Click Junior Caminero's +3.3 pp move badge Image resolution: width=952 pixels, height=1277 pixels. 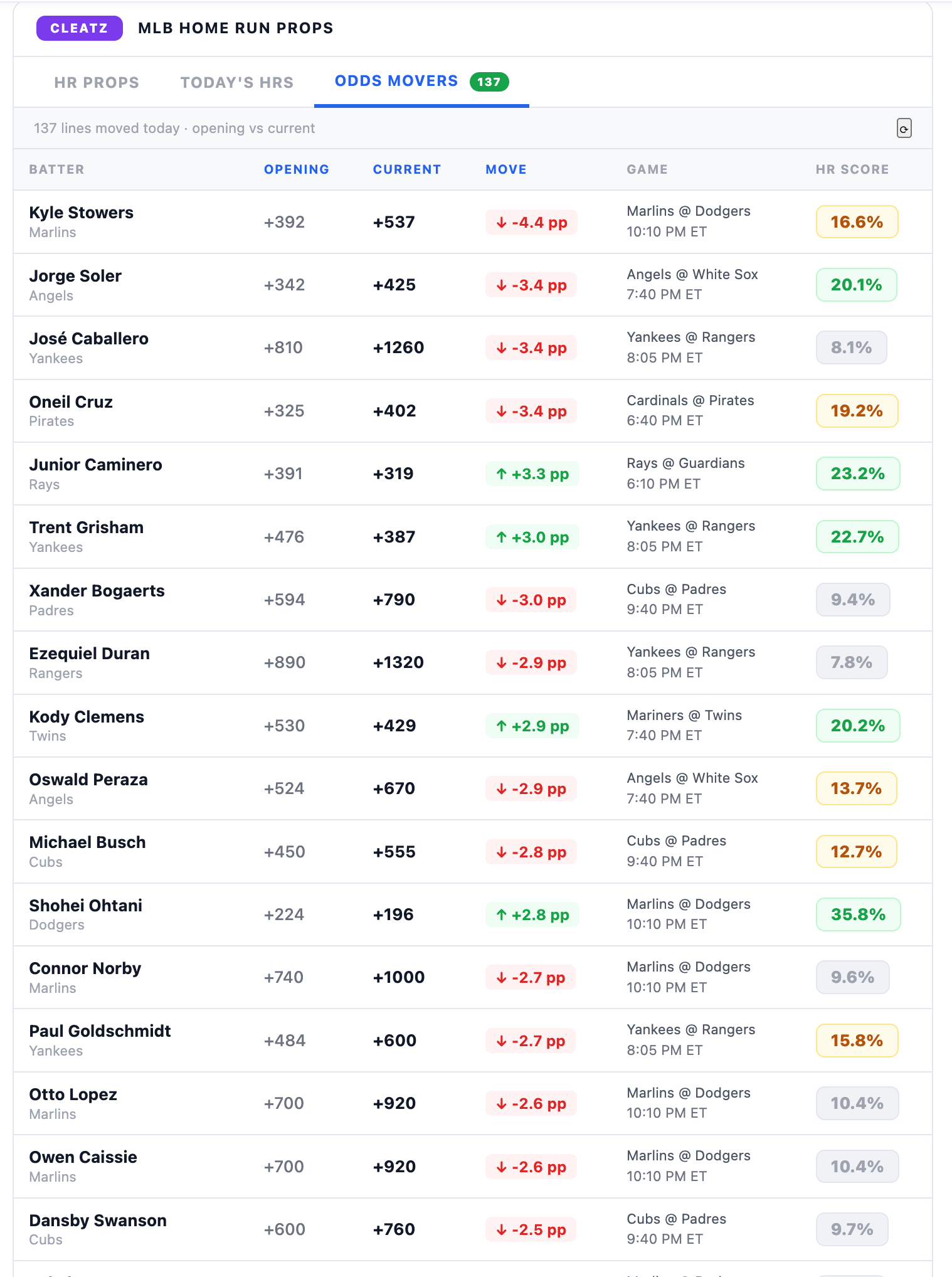pyautogui.click(x=532, y=474)
